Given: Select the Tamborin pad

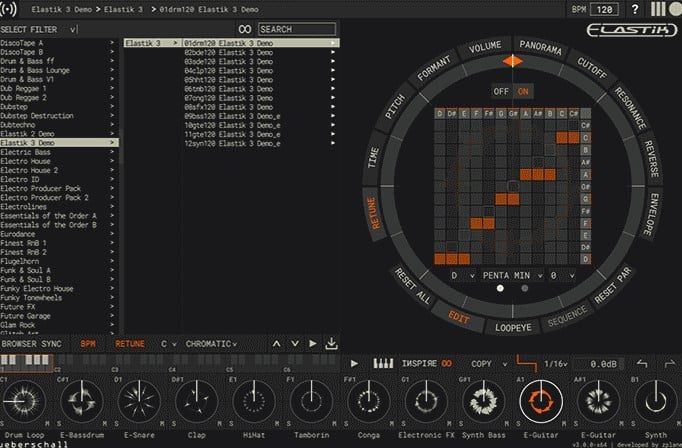Looking at the screenshot, I should (x=311, y=401).
